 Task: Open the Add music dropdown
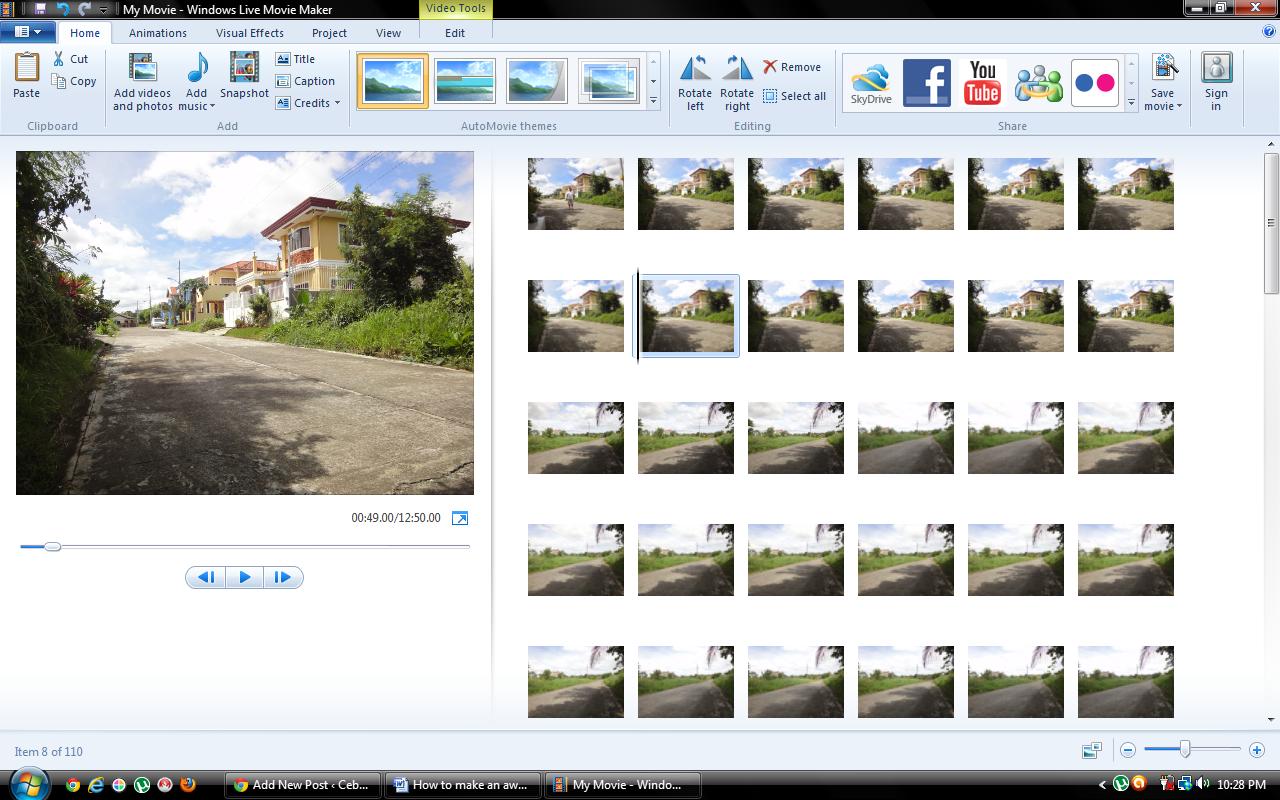pos(197,106)
